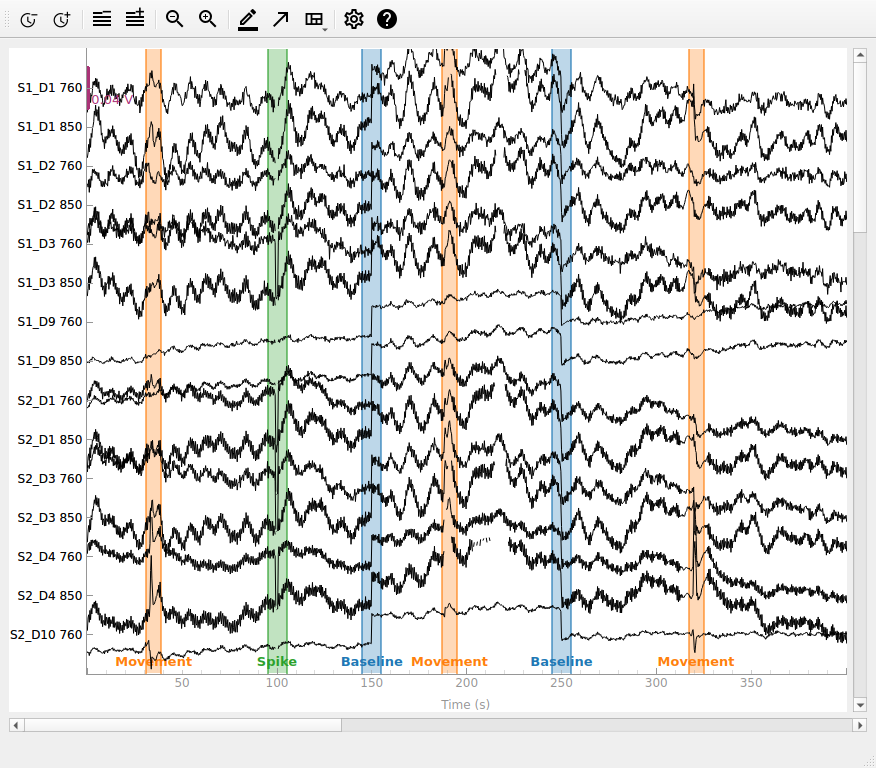This screenshot has height=768, width=876.
Task: Toggle annotation mode pencil icon
Action: 247,20
